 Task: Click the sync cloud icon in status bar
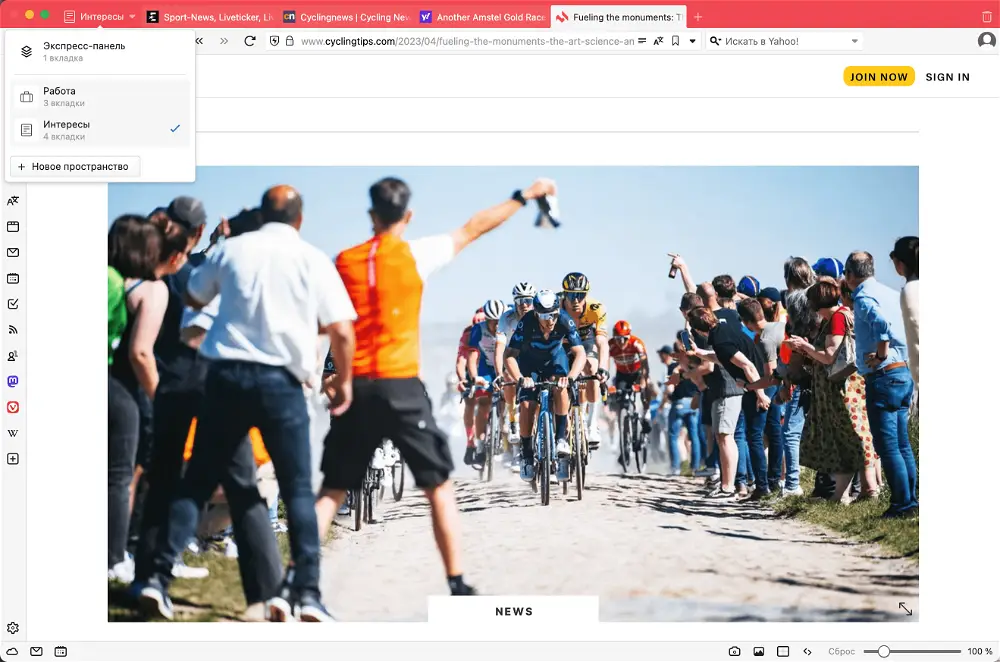click(x=12, y=651)
